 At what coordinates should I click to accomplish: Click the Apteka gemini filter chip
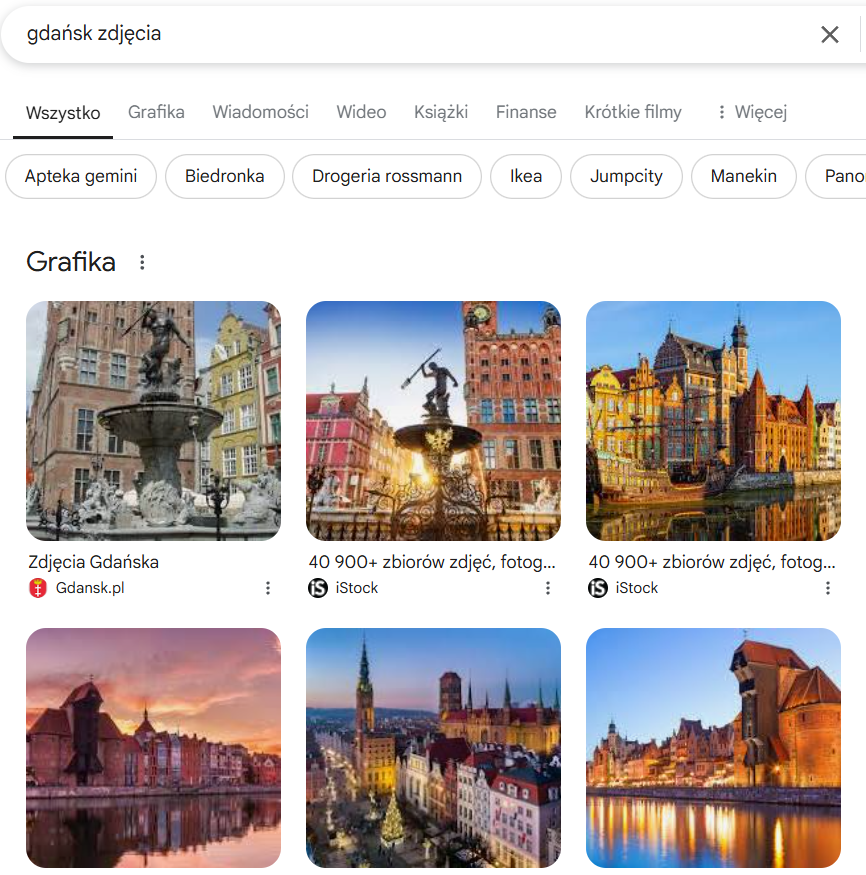click(x=81, y=176)
